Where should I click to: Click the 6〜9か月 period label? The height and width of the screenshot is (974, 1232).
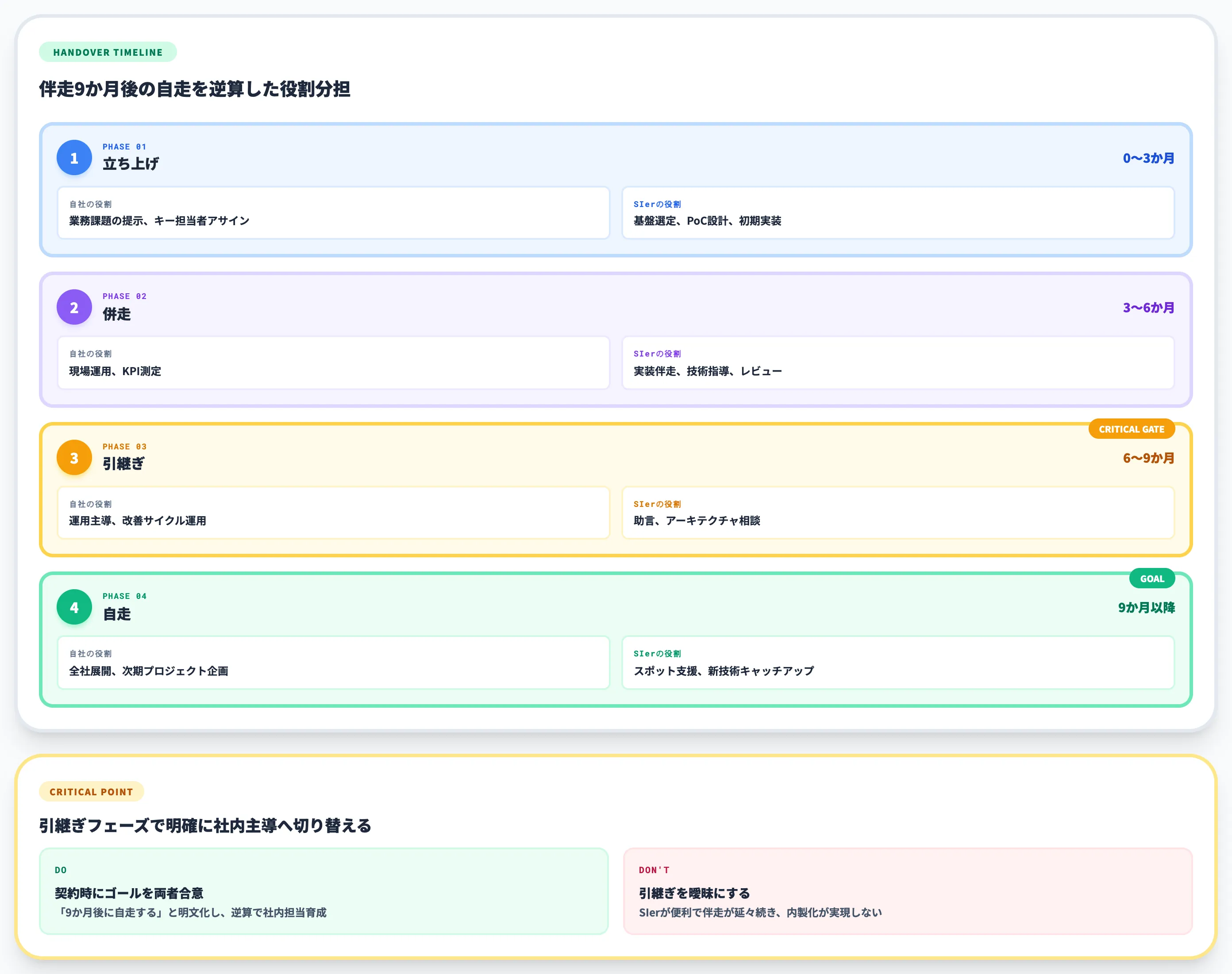[x=1149, y=458]
